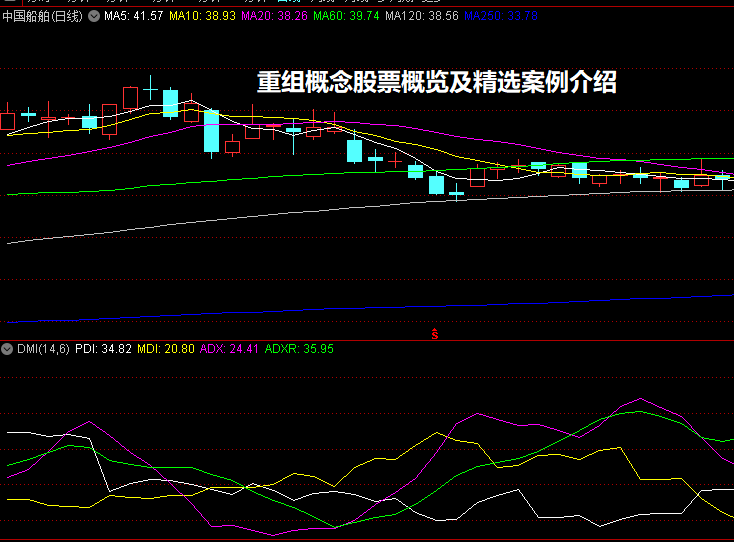Open the 中国船舶 MA indicator dropdown arrow

pyautogui.click(x=94, y=16)
